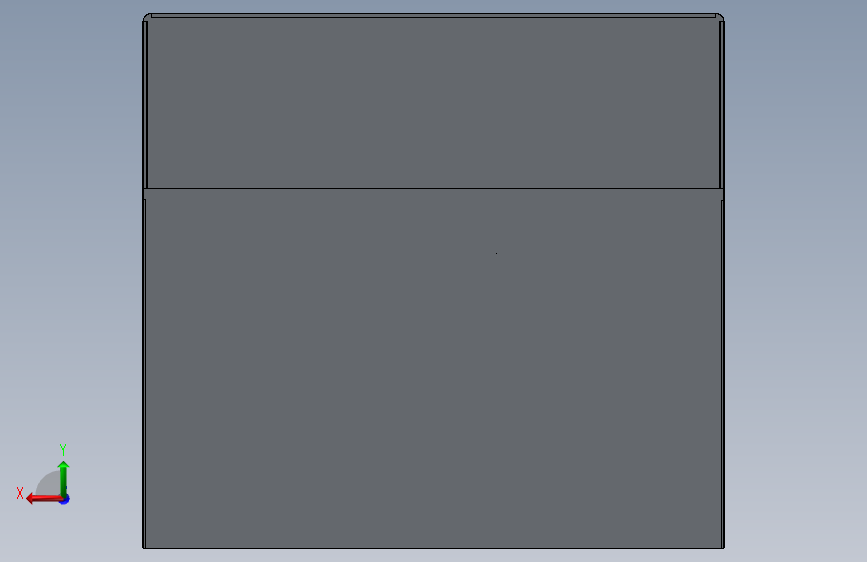Select the upper face of the model
This screenshot has width=867, height=562.
[434, 102]
